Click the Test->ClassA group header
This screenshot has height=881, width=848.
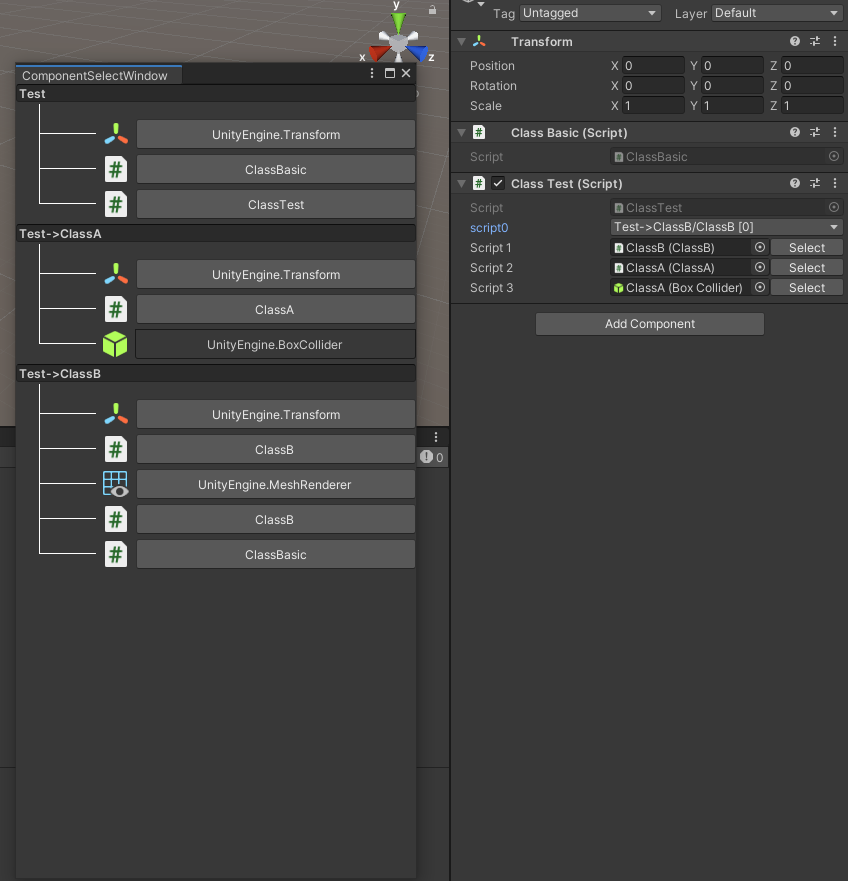(x=216, y=233)
